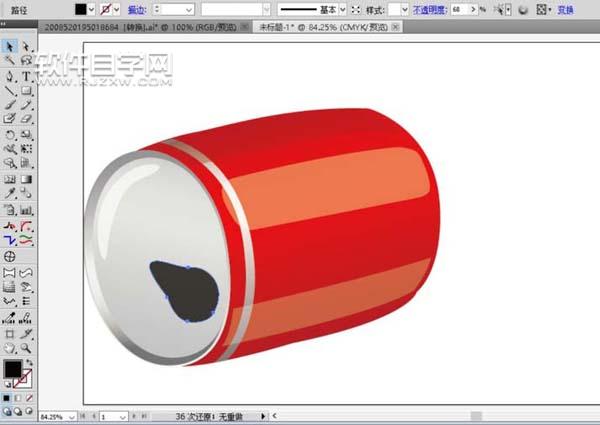Switch to the 未标题-1 document tab

click(x=310, y=27)
